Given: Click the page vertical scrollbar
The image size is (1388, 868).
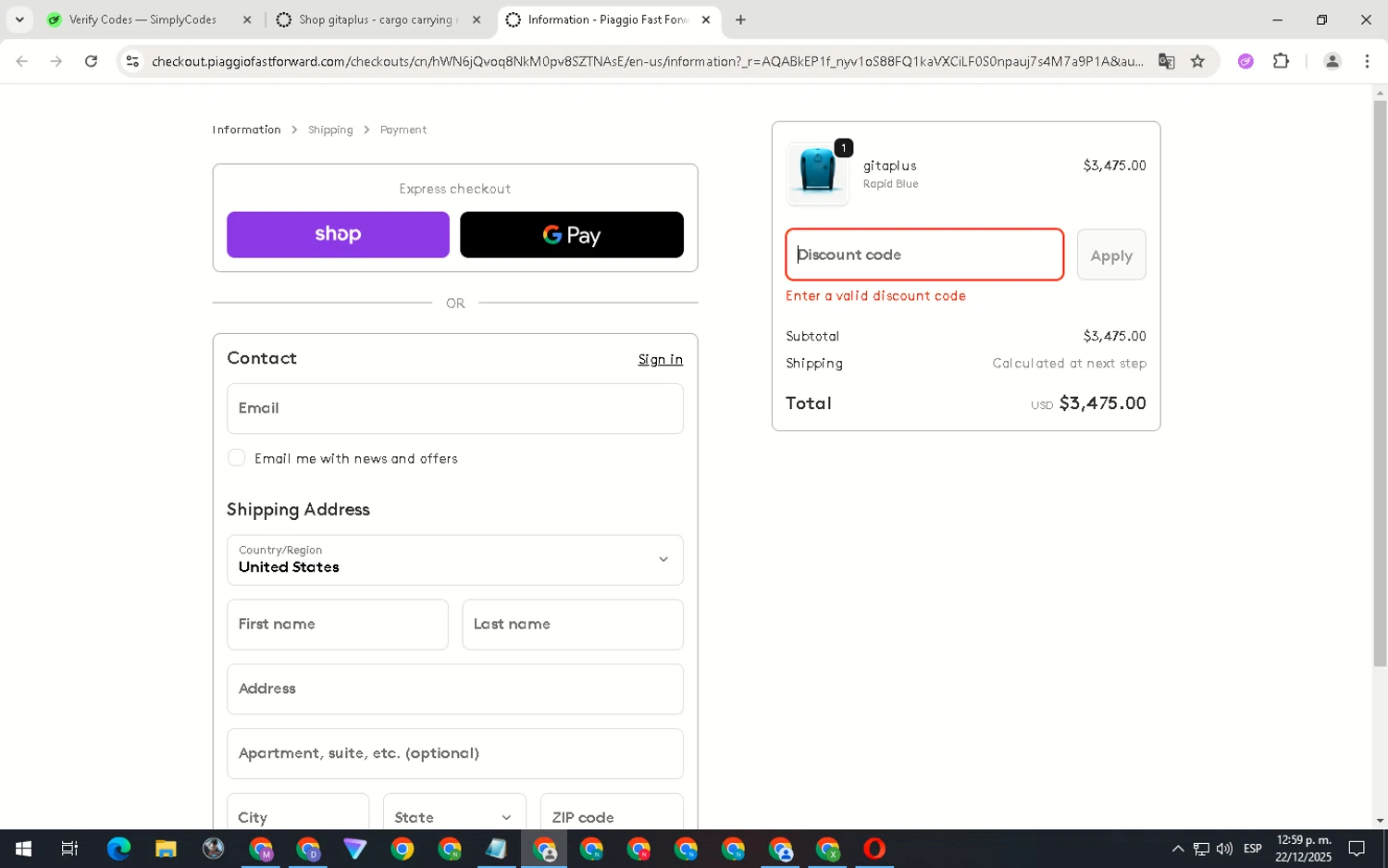Looking at the screenshot, I should click(x=1380, y=383).
